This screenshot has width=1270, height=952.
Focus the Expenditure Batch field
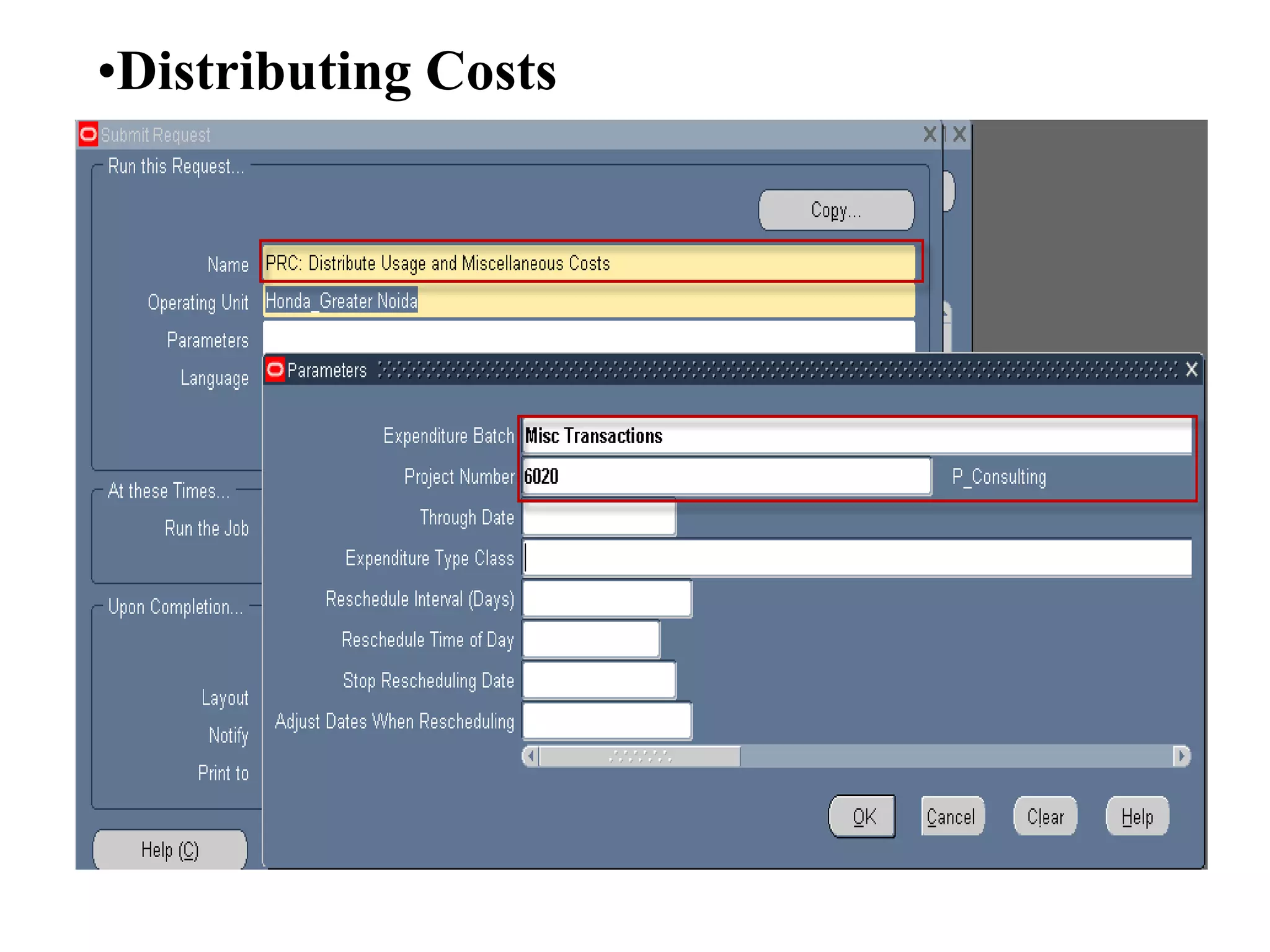857,436
